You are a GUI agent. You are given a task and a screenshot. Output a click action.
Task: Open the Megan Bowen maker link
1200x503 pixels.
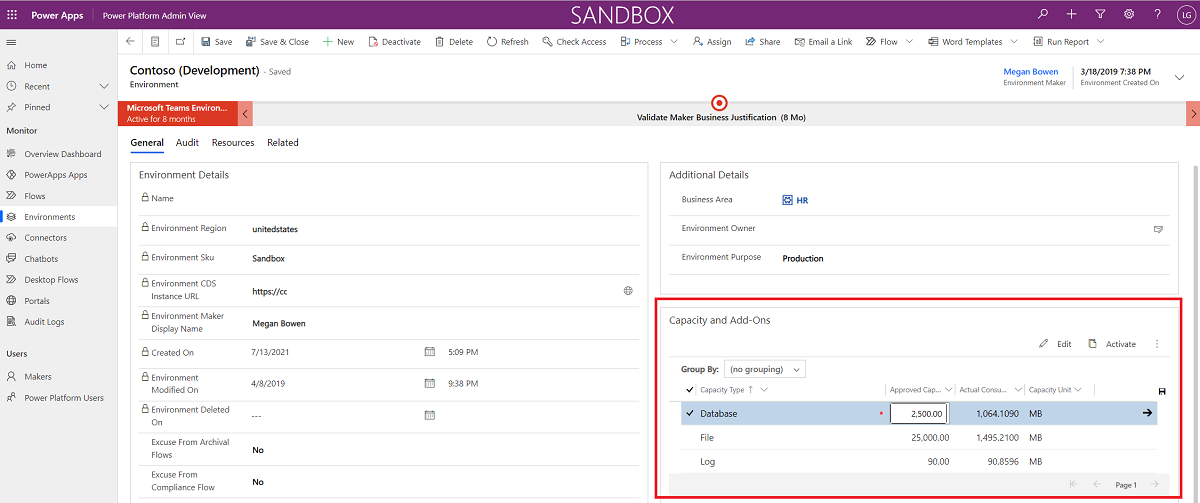pyautogui.click(x=1030, y=72)
